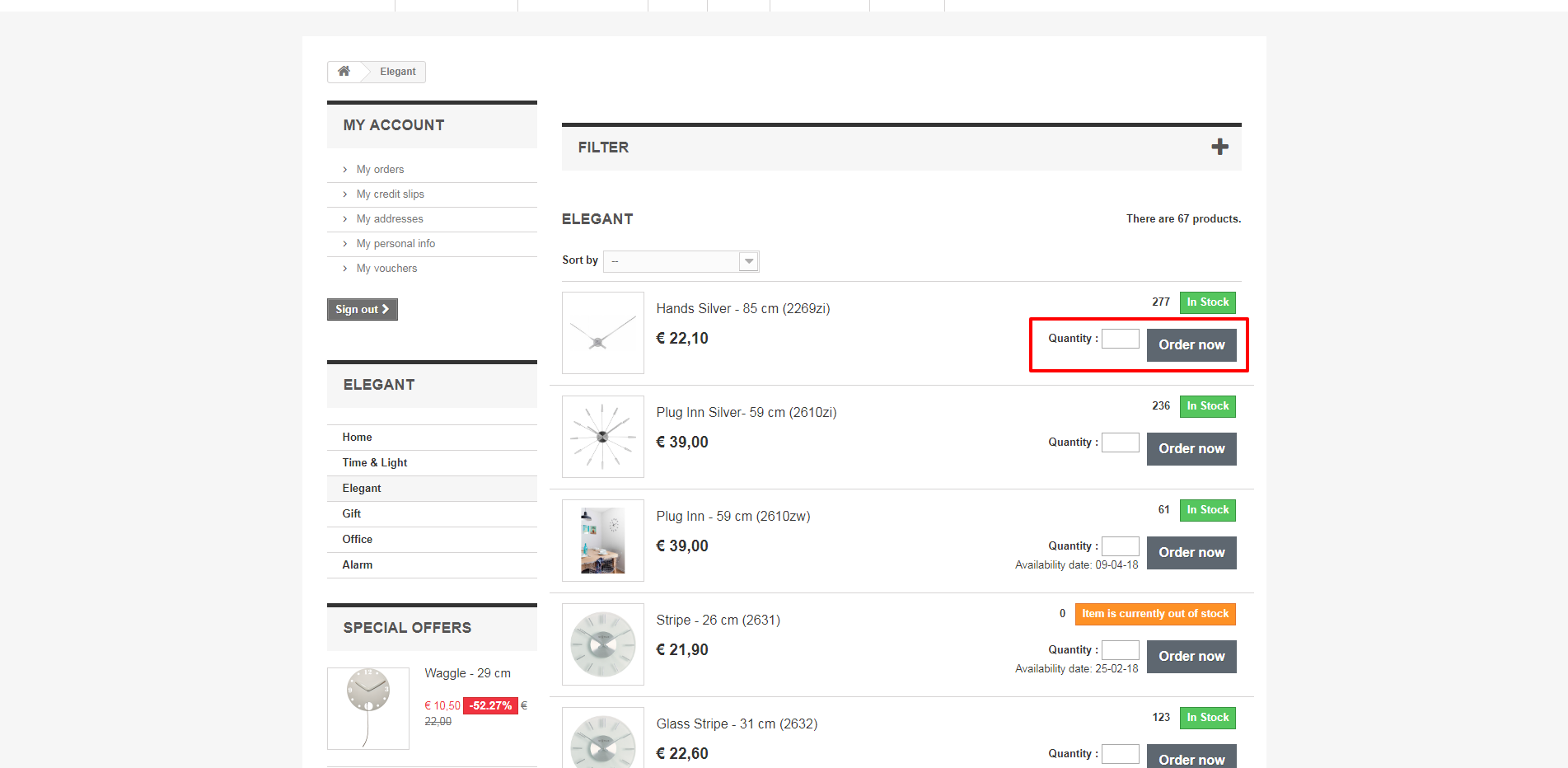The image size is (1568, 768).
Task: Open My personal info link
Action: pyautogui.click(x=396, y=244)
